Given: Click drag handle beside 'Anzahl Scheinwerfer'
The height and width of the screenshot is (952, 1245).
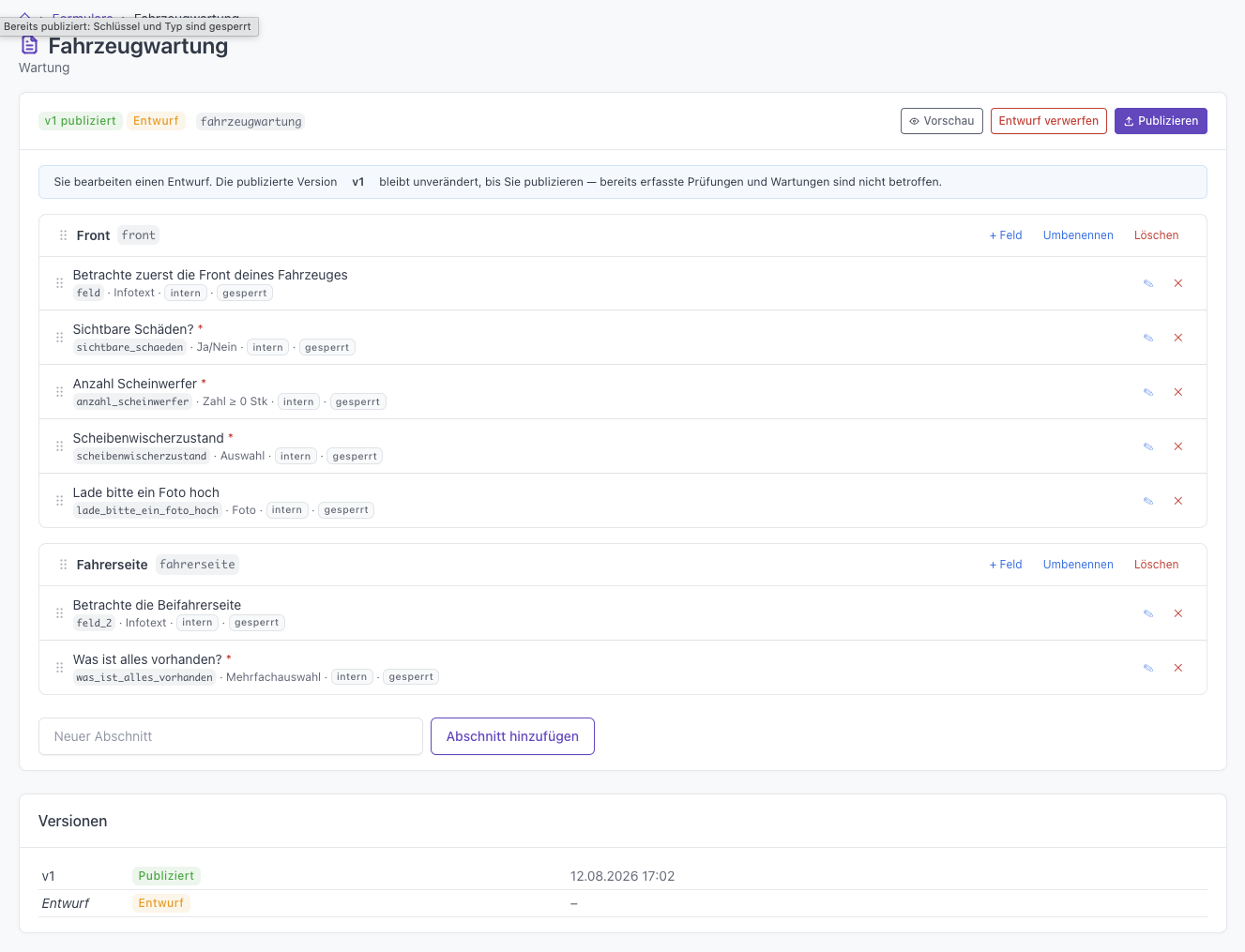Looking at the screenshot, I should click(x=59, y=392).
